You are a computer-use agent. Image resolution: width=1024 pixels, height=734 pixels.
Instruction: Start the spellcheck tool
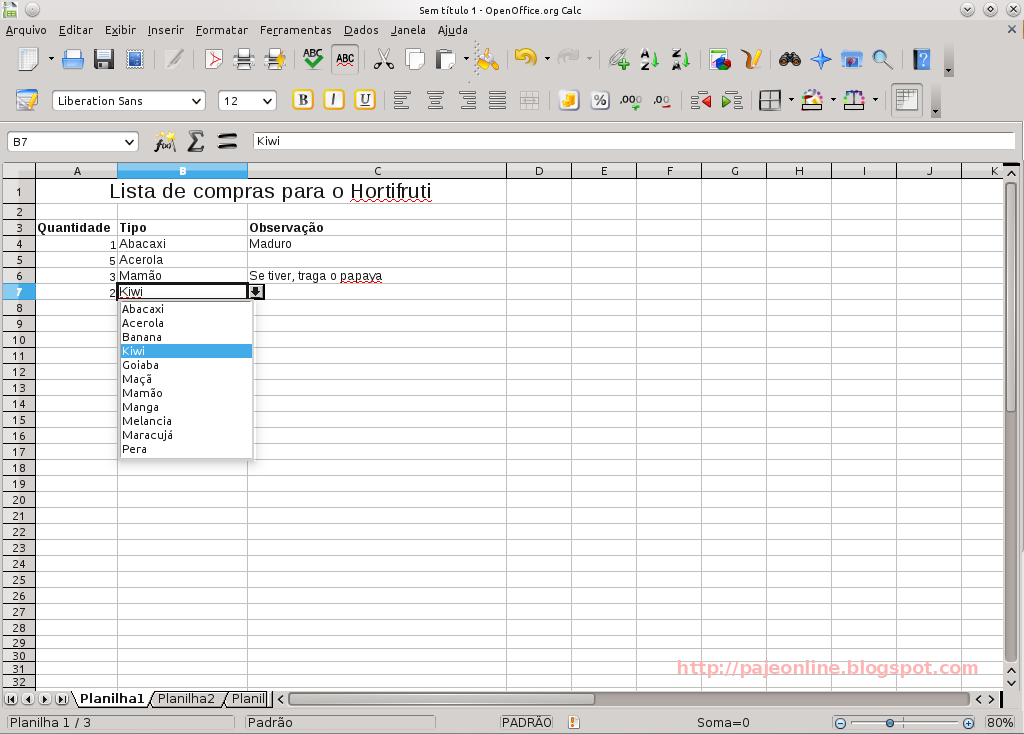[x=313, y=59]
